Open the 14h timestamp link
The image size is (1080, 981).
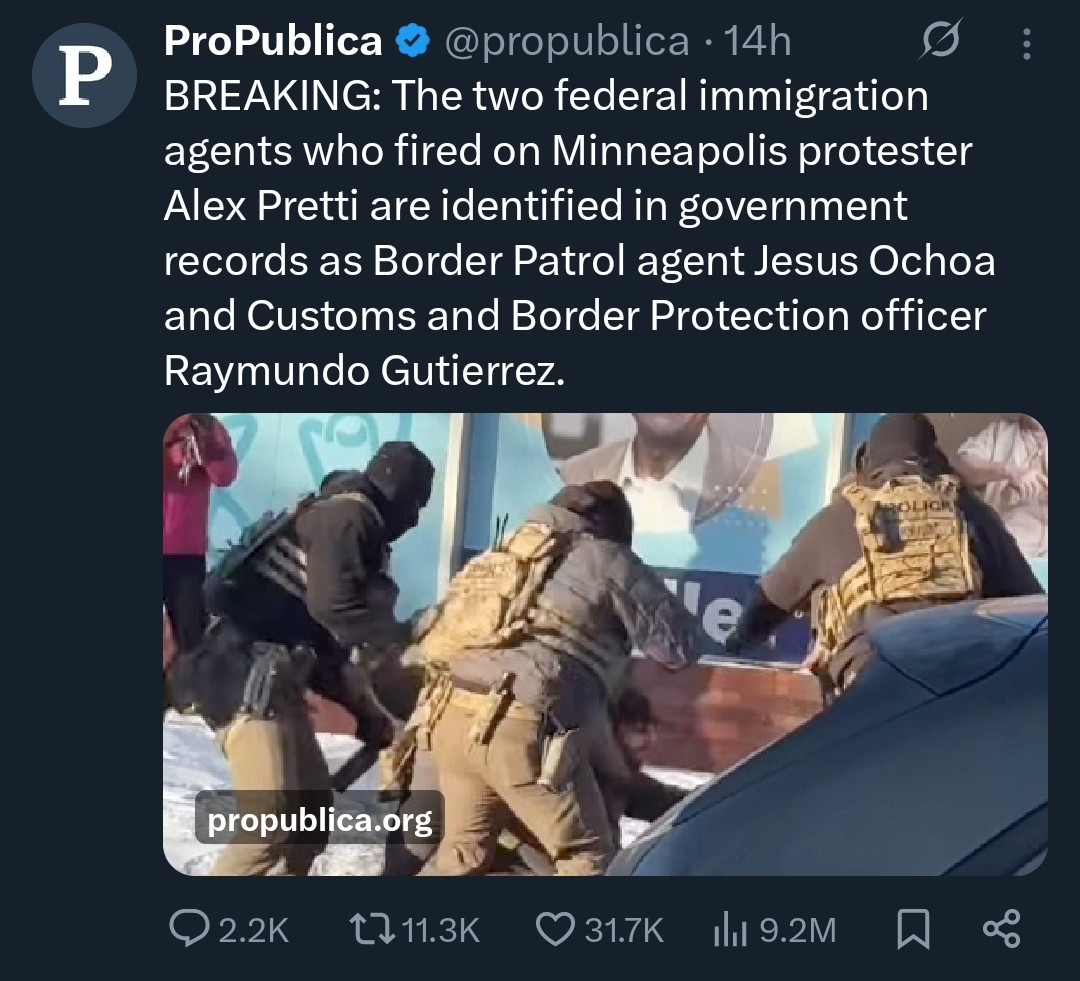click(x=758, y=41)
